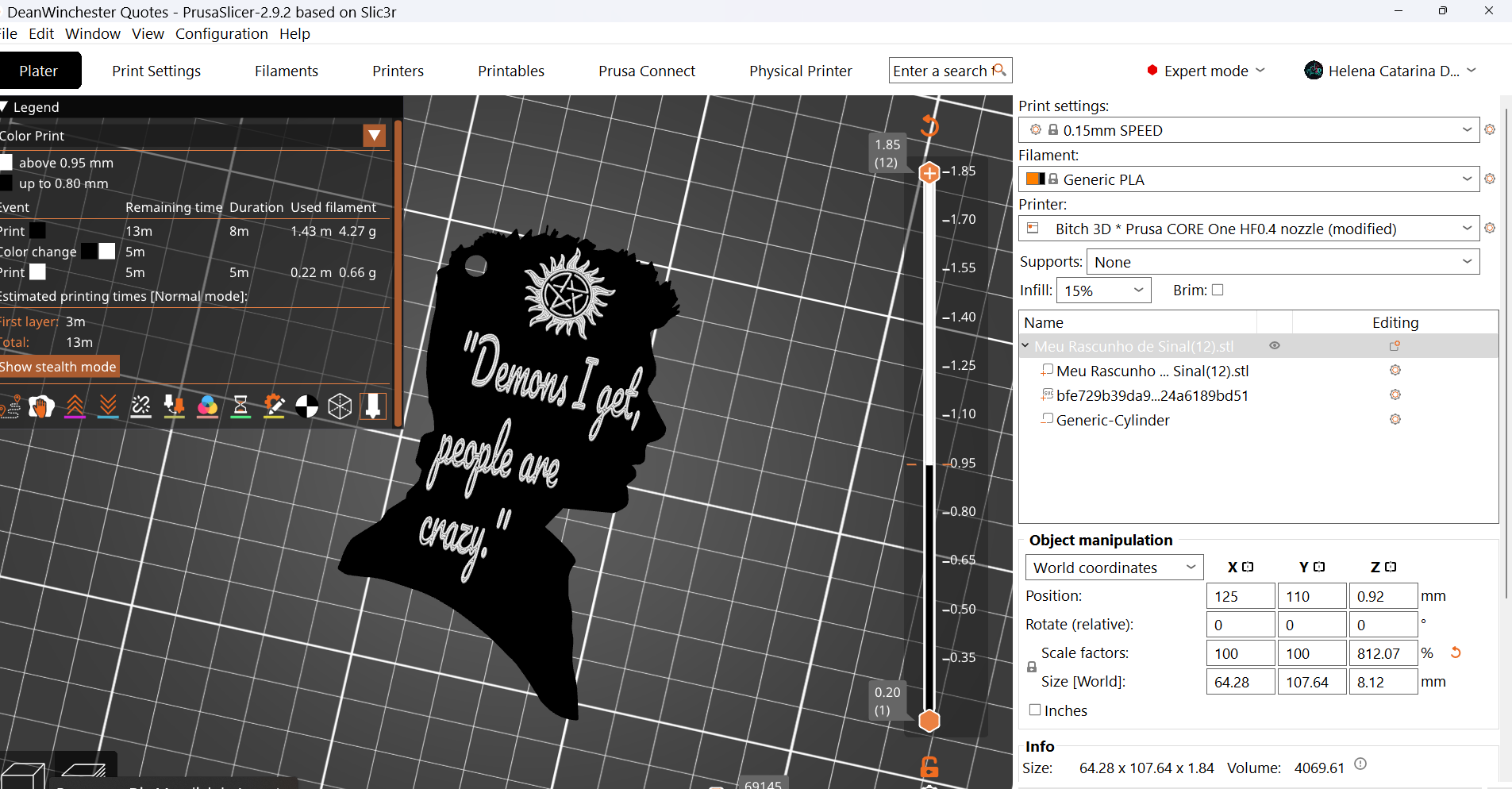
Task: Click the orange lock icon below the layer slider
Action: (929, 768)
